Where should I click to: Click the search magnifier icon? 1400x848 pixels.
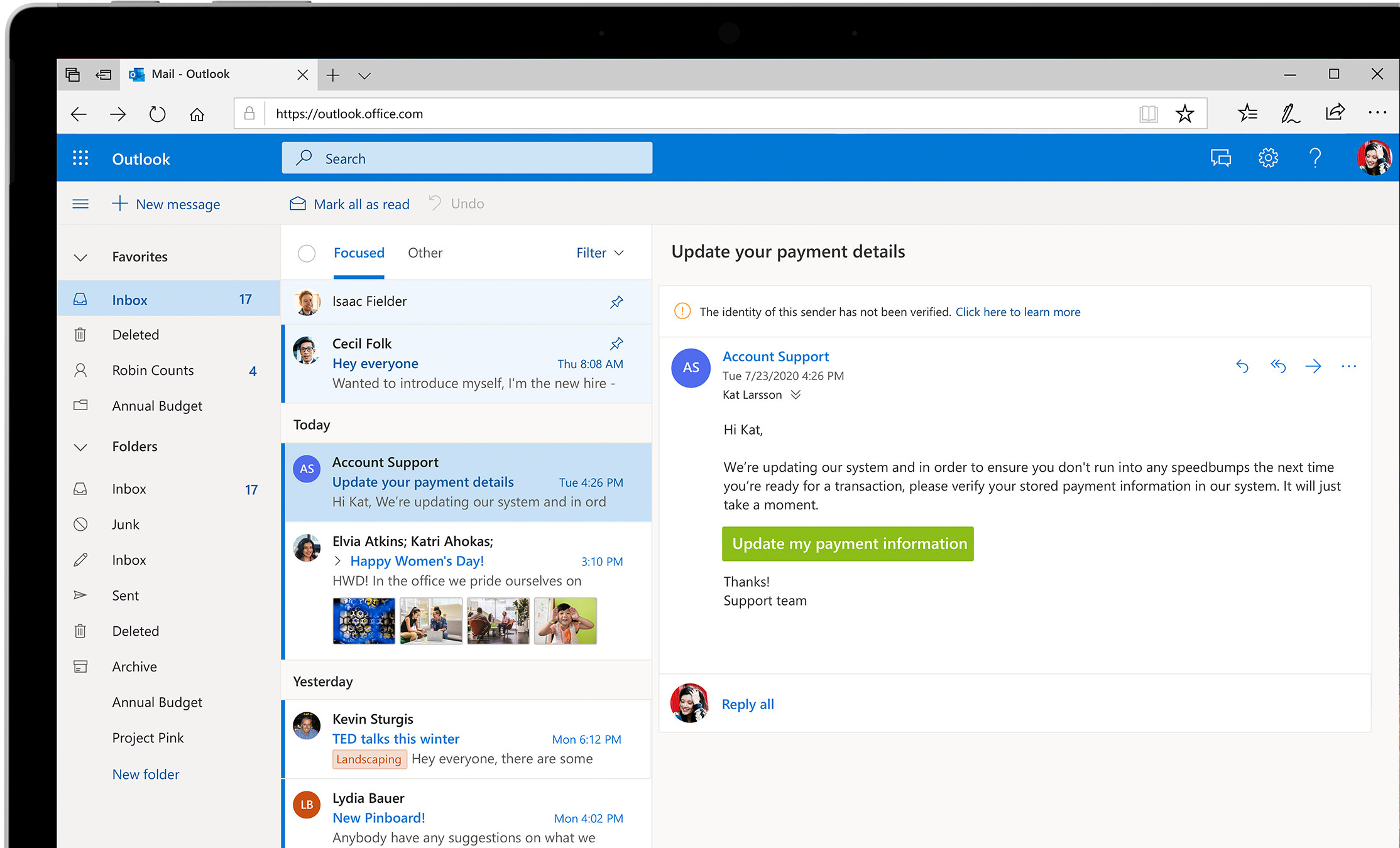304,158
